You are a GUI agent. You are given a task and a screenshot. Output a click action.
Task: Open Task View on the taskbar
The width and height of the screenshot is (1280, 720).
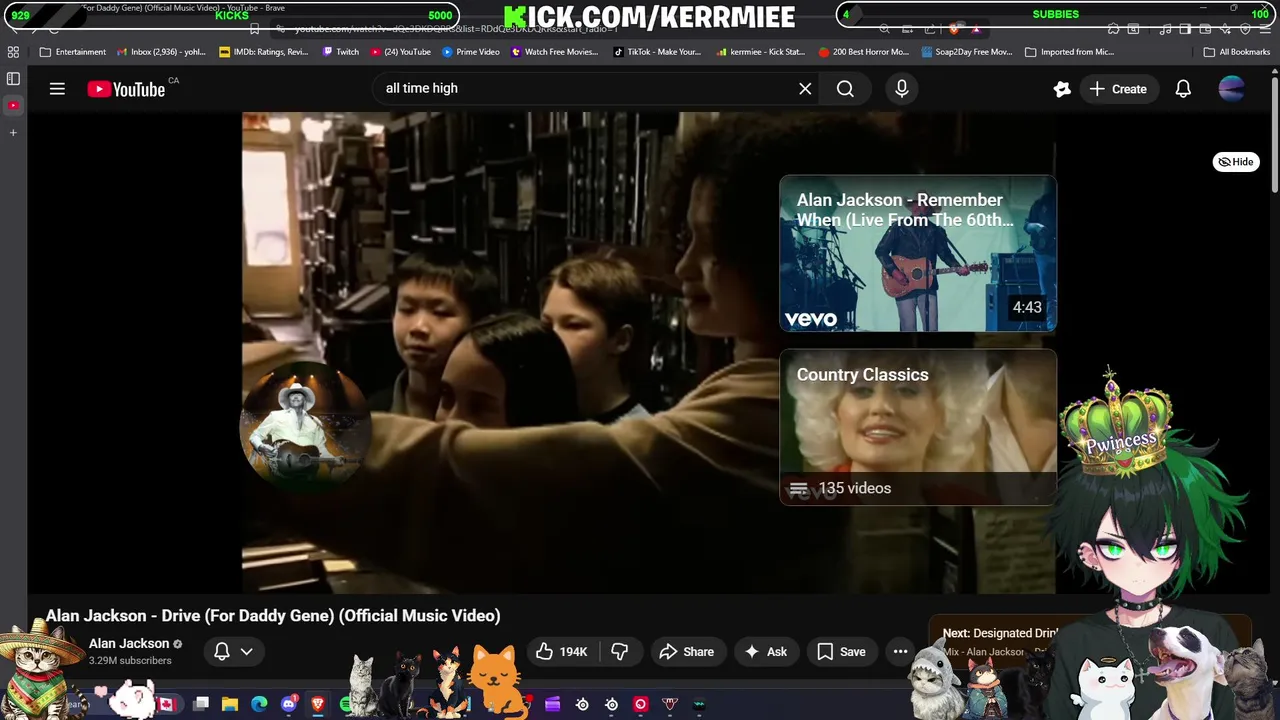pos(201,704)
